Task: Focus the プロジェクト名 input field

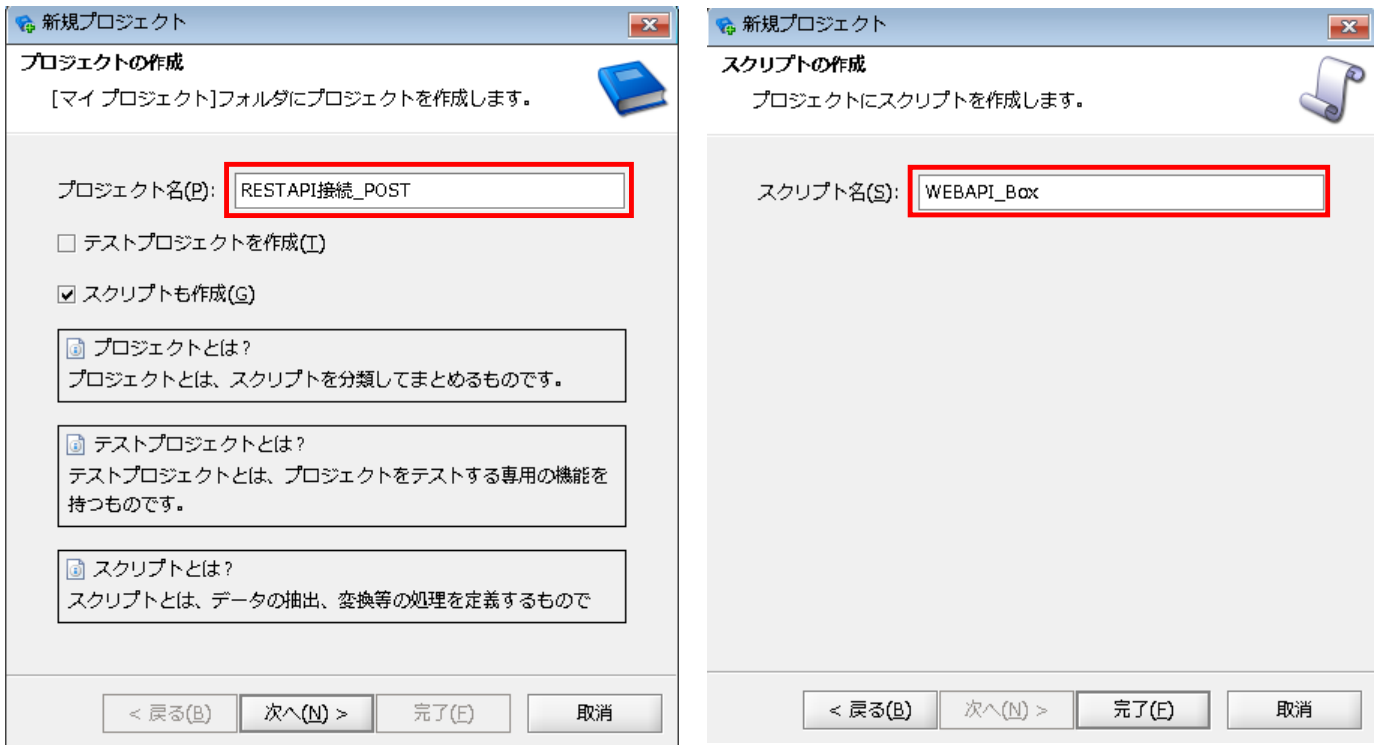Action: click(430, 190)
